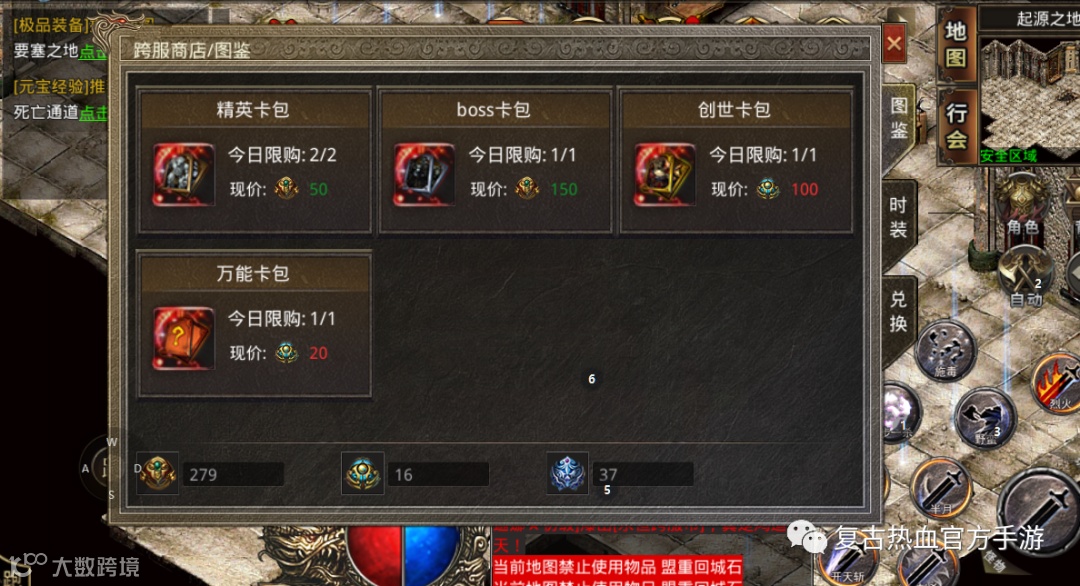Viewport: 1080px width, 586px height.
Task: Click the teal gem currency icon showing 16
Action: pos(362,473)
